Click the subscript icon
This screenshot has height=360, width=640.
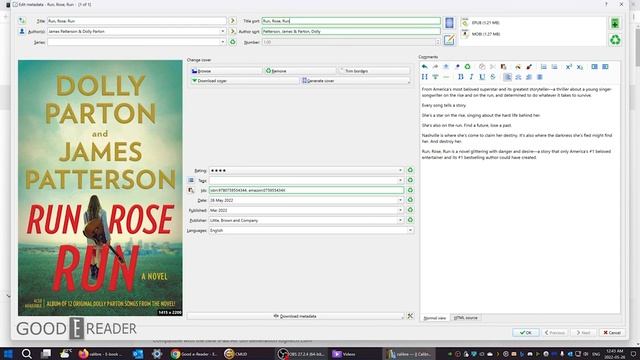pyautogui.click(x=580, y=67)
